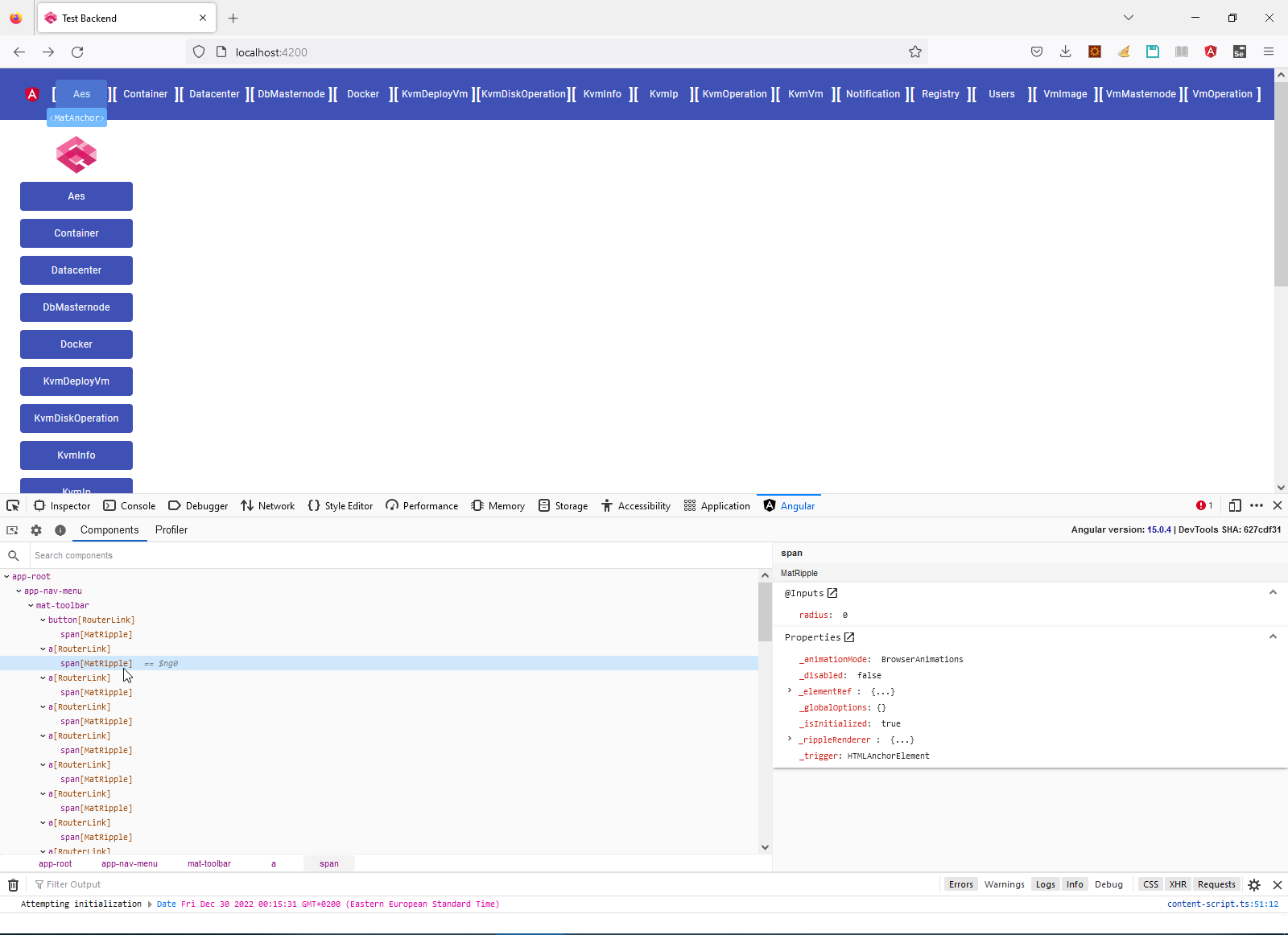Screen dimensions: 1288x935
Task: Click the Angular DevTools inspect element icon
Action: click(12, 530)
